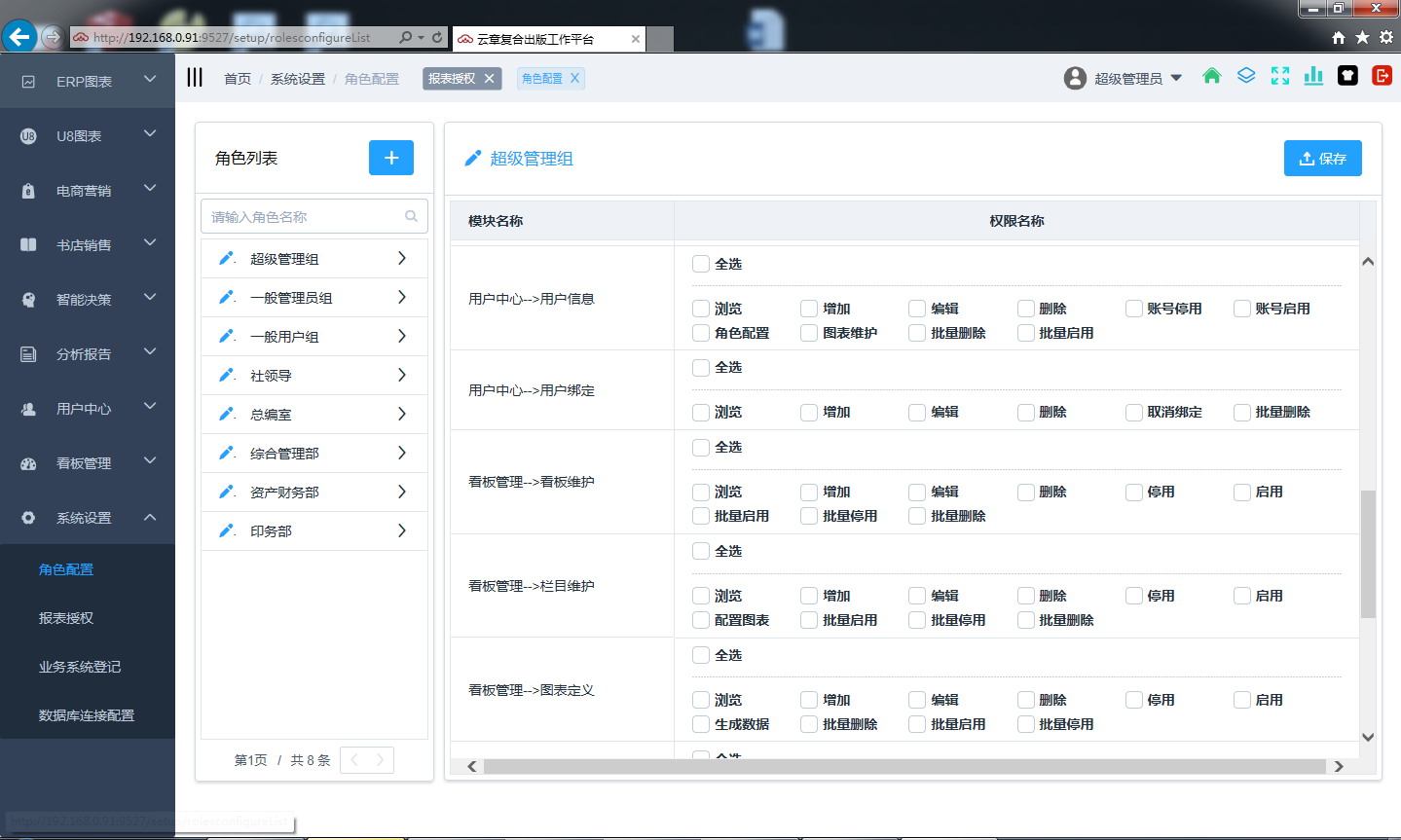Expand 一般管理员组 role chevron
Viewport: 1401px width, 840px height.
coord(402,297)
